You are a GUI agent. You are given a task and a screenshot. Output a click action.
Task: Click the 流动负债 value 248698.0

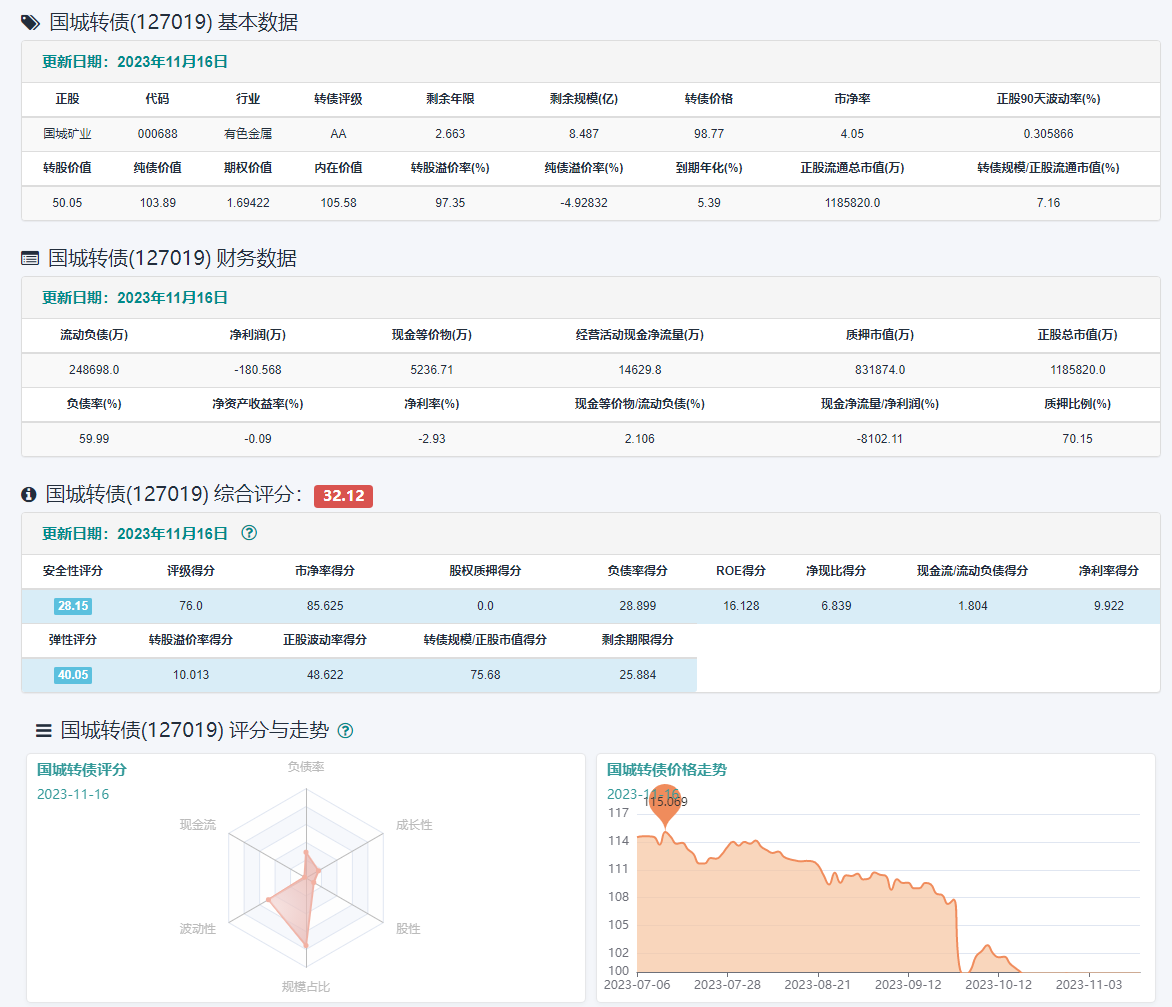coord(94,369)
